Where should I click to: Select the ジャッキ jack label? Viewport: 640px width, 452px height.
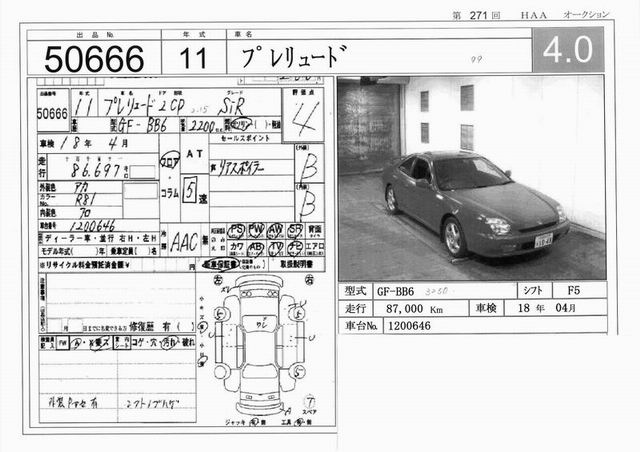pos(234,422)
